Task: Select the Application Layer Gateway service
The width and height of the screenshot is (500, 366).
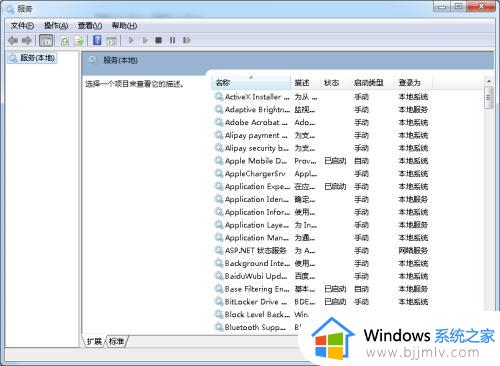Action: click(x=322, y=225)
